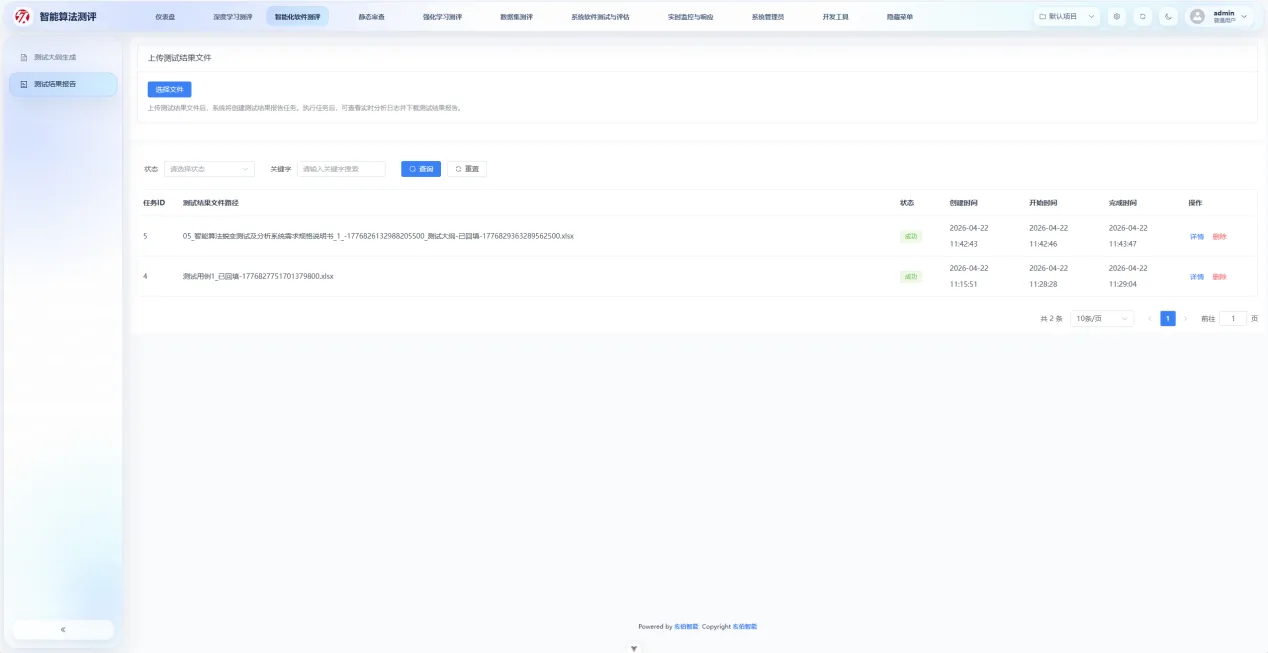Screen dimensions: 1268x653
Task: Open 实时监控与响应 navigation tab
Action: (x=691, y=17)
